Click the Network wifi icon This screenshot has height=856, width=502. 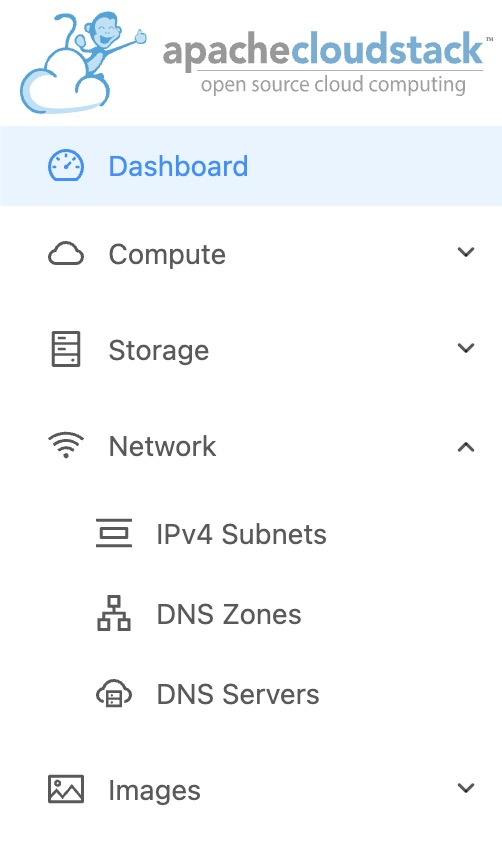point(66,445)
